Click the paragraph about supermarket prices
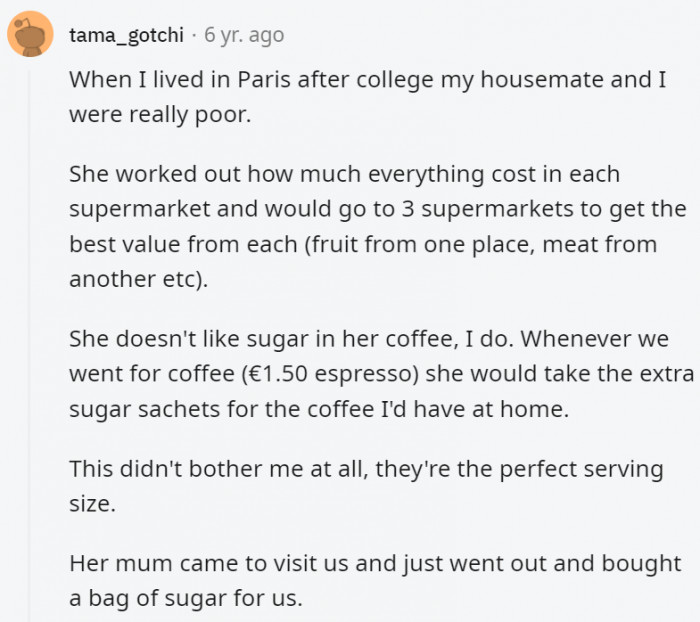This screenshot has width=700, height=622. point(377,226)
